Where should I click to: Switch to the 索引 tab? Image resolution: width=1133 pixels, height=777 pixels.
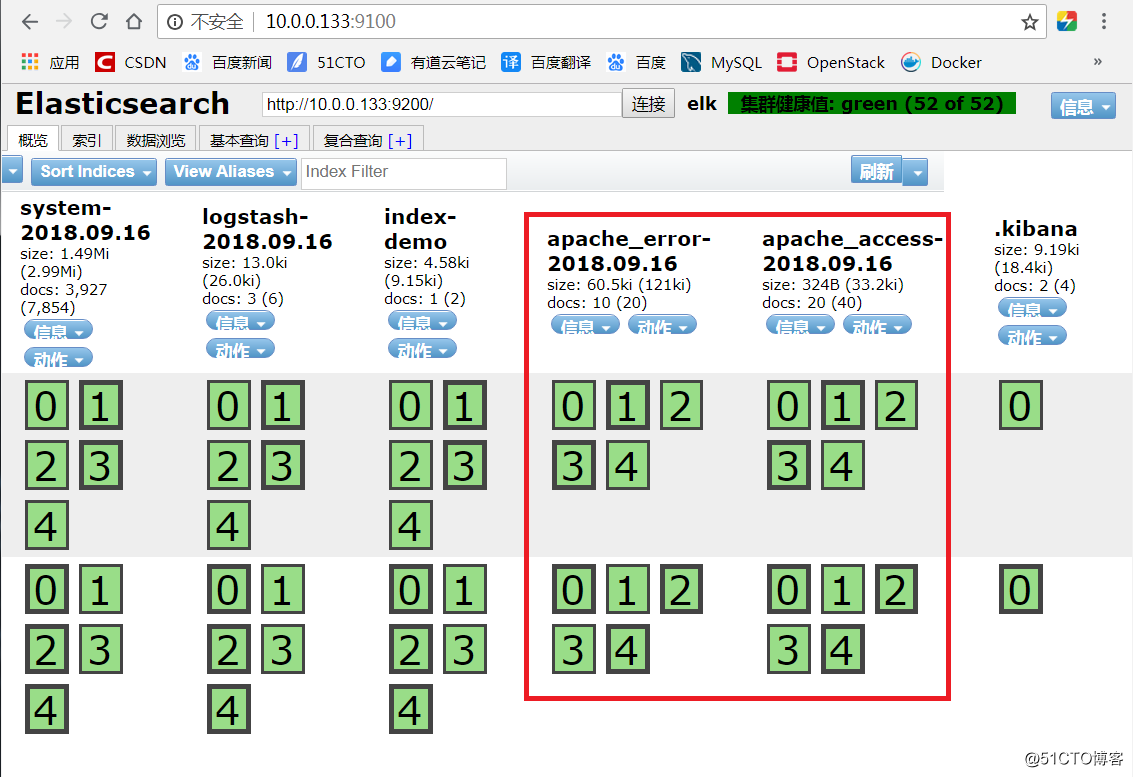click(87, 139)
